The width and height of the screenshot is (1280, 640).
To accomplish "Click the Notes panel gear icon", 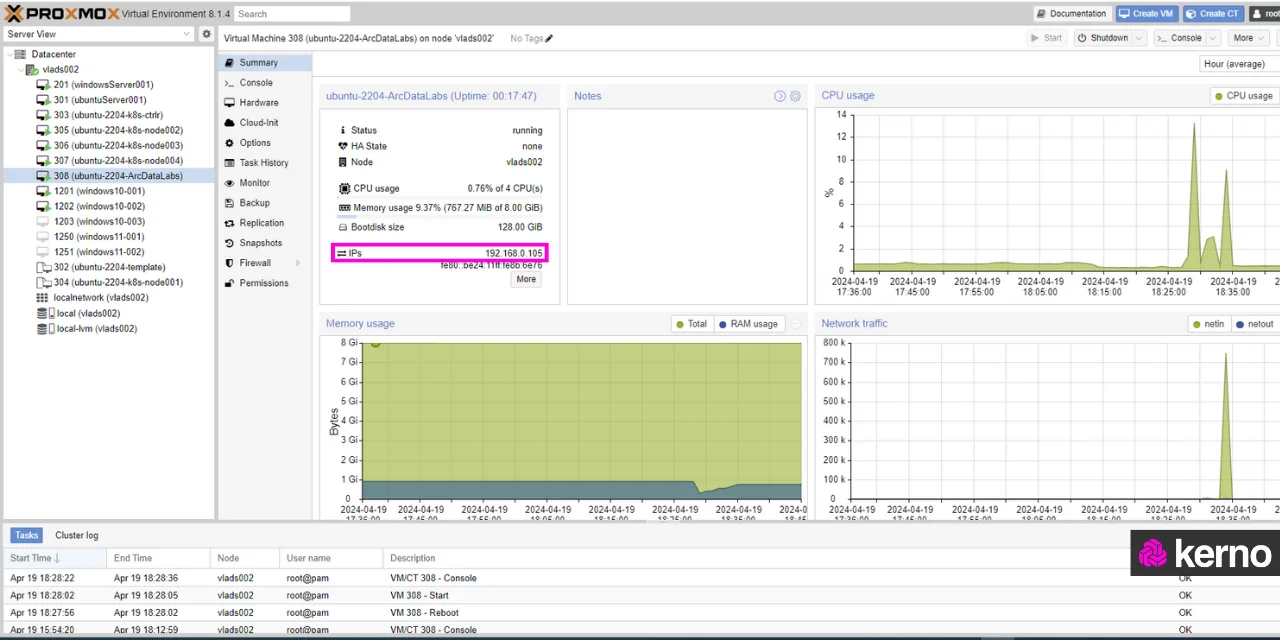I will (x=796, y=96).
